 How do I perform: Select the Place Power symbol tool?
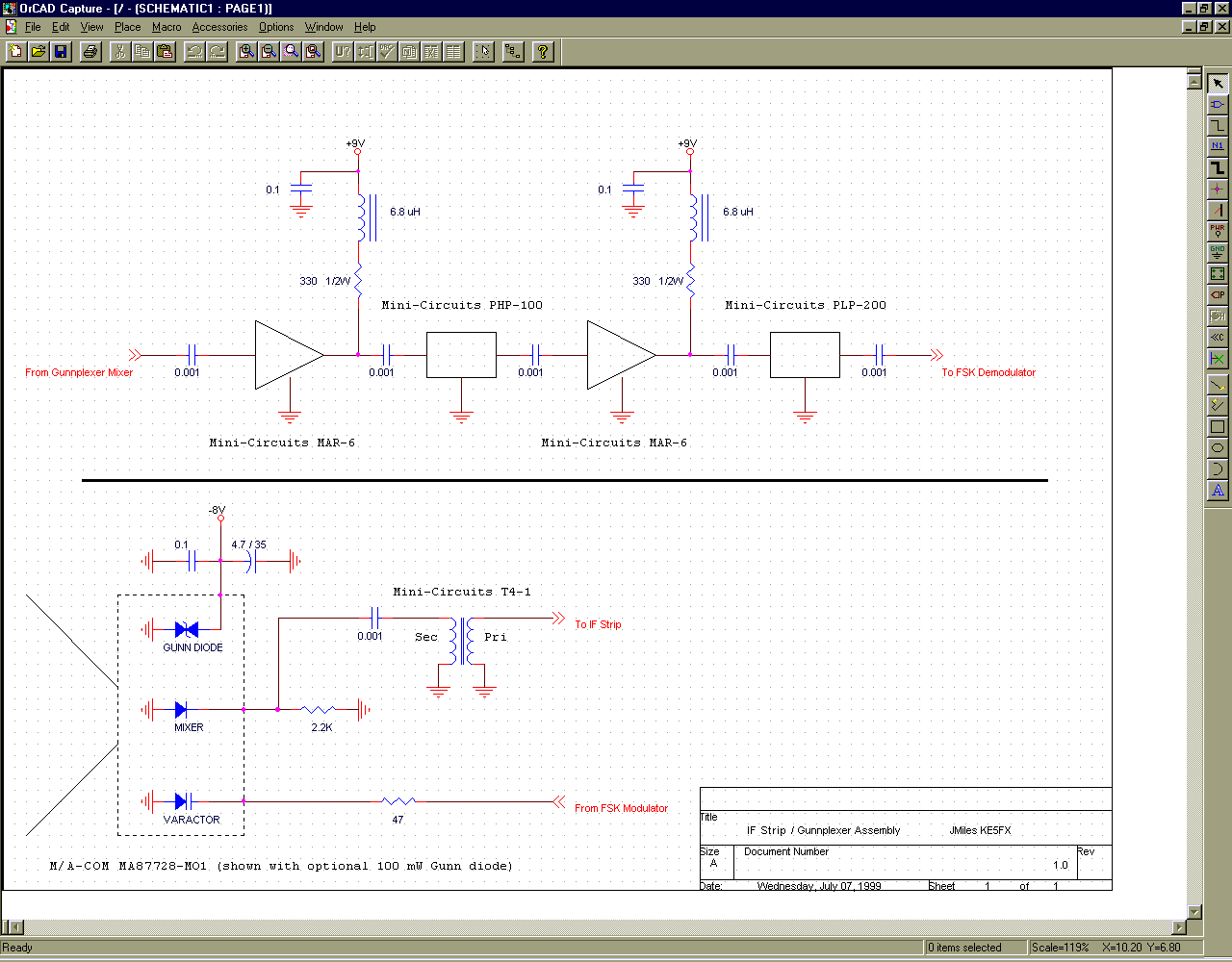point(1218,231)
